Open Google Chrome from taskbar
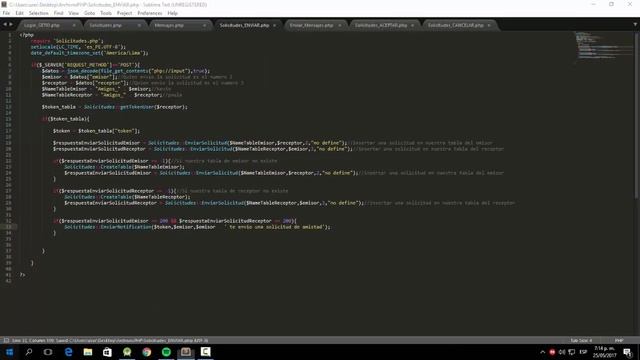 (147, 352)
